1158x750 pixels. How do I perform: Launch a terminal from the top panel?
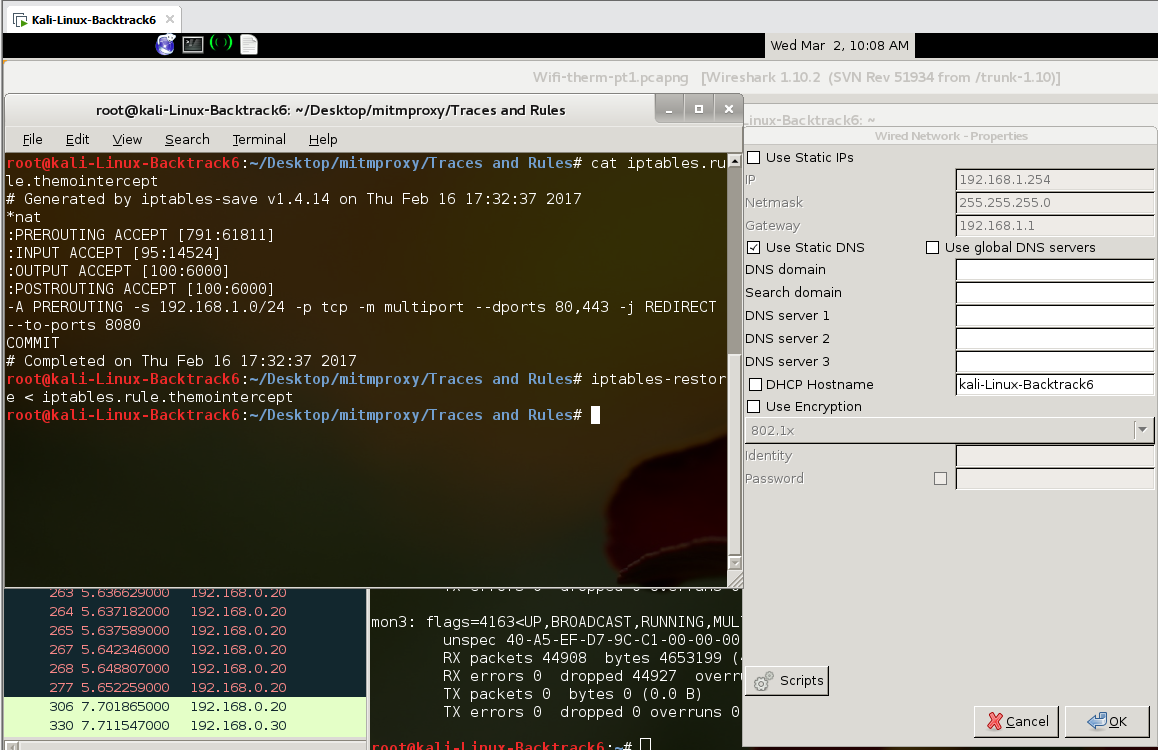click(192, 44)
